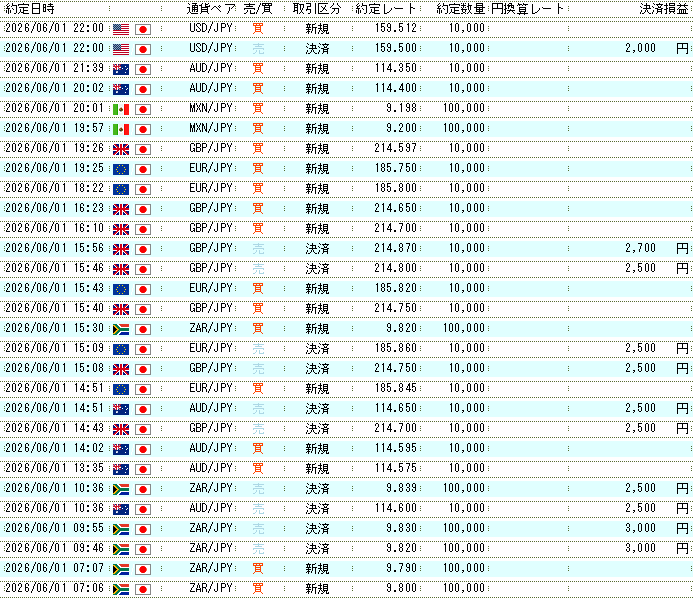Click the 売/買 column header

[x=258, y=8]
